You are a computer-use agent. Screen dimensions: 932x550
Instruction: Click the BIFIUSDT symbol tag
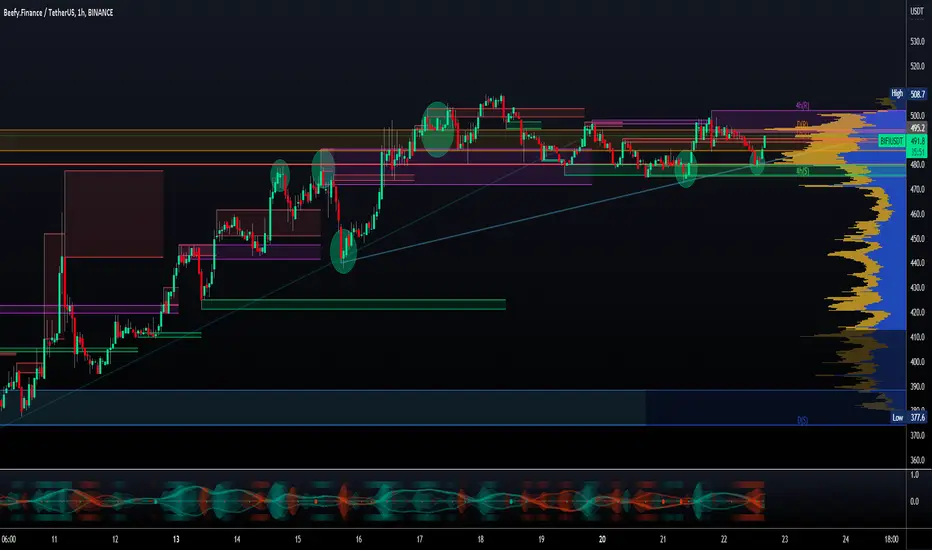point(892,141)
